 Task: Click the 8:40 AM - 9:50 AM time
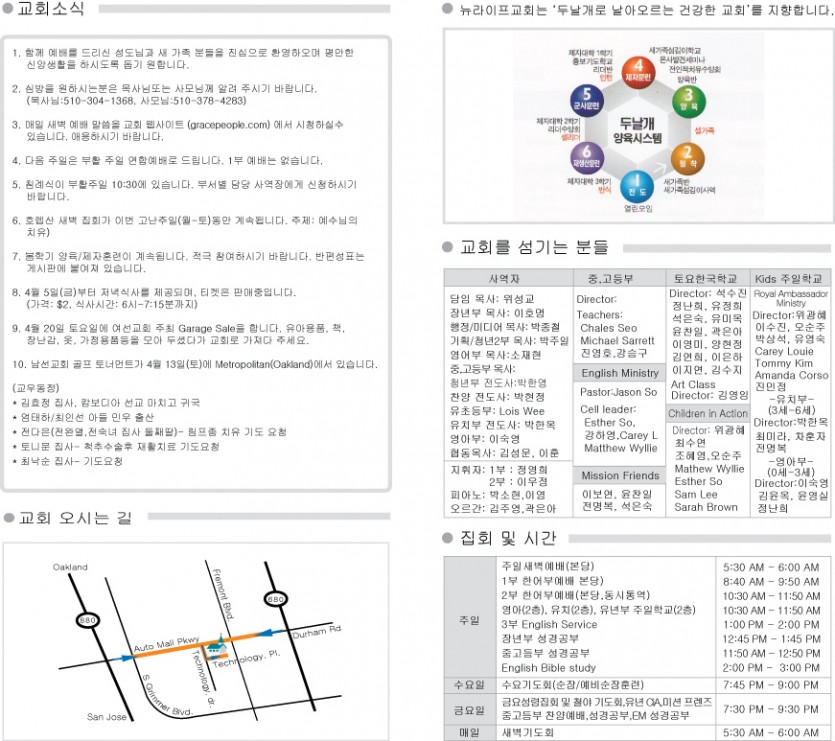point(771,581)
